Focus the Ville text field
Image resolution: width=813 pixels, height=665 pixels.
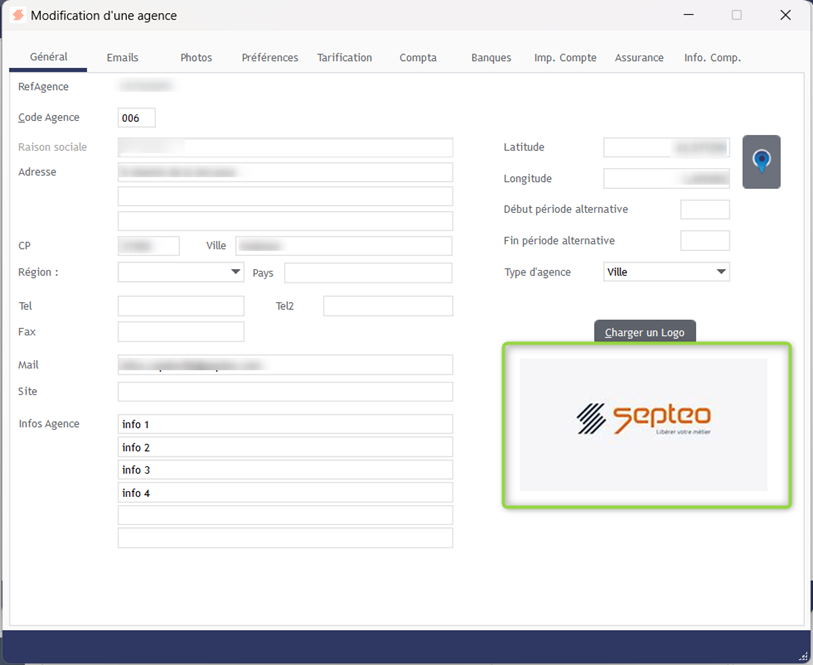click(x=344, y=246)
